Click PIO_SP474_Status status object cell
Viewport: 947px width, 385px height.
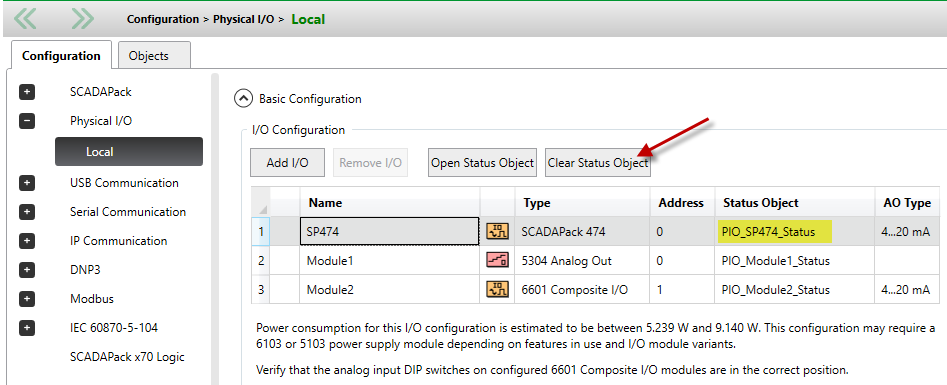tap(795, 231)
